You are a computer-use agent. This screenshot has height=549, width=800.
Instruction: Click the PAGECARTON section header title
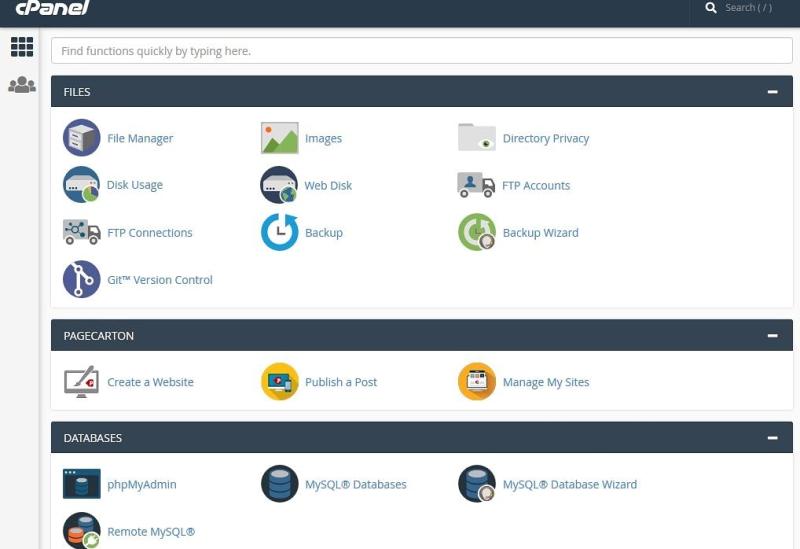pyautogui.click(x=98, y=336)
